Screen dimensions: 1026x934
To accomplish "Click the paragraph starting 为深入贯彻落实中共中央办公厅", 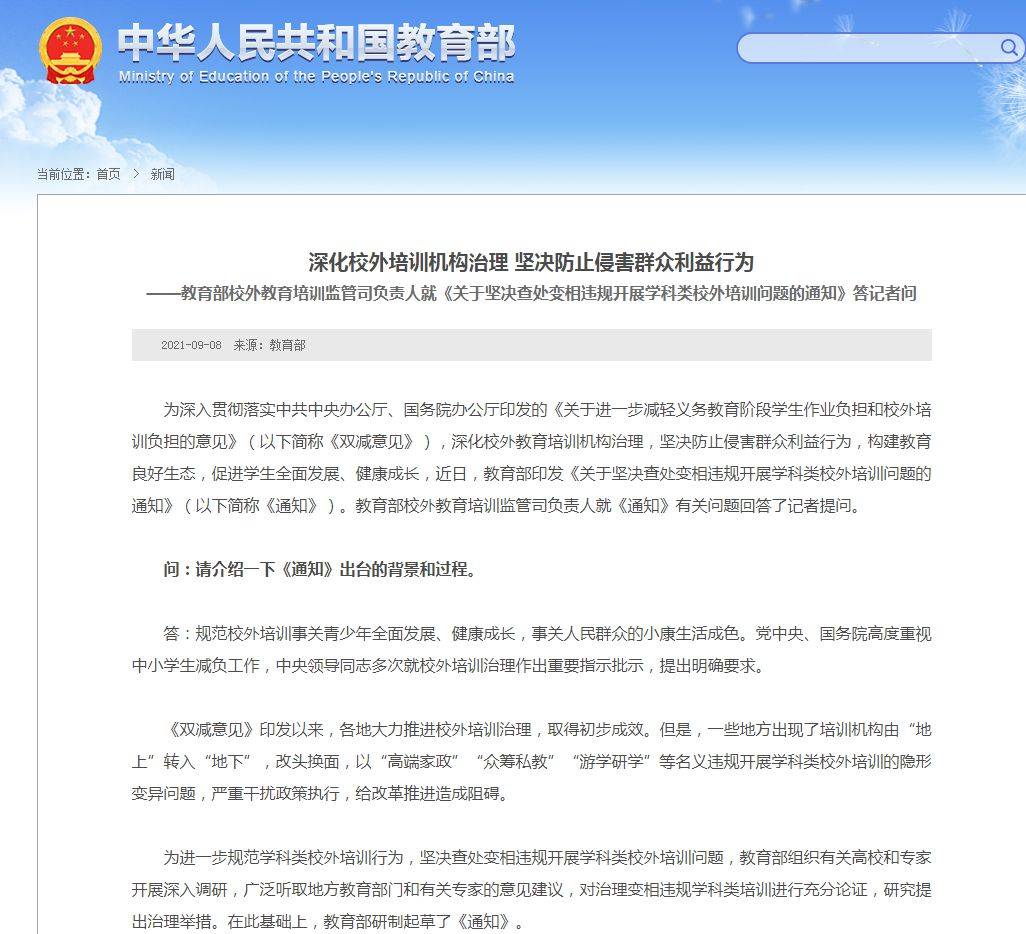I will pyautogui.click(x=531, y=457).
